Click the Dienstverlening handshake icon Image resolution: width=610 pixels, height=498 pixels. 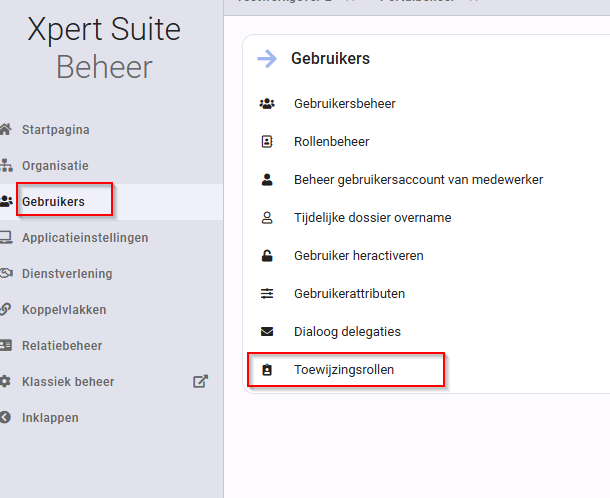click(x=6, y=274)
